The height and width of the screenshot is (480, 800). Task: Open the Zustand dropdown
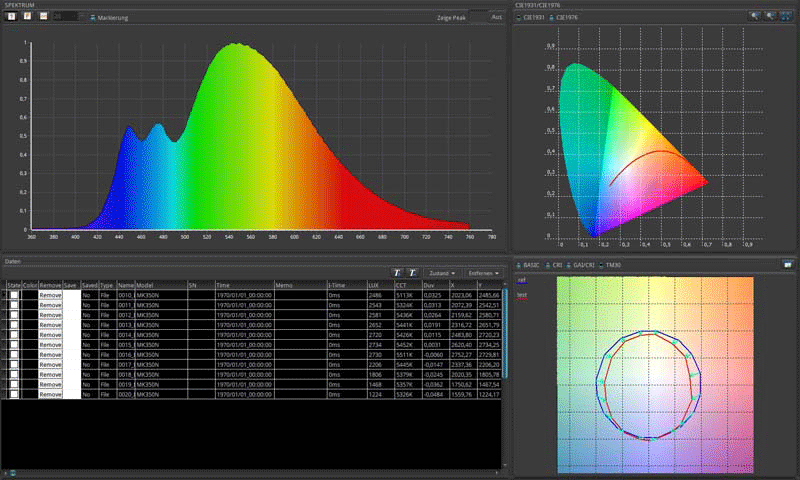(441, 272)
